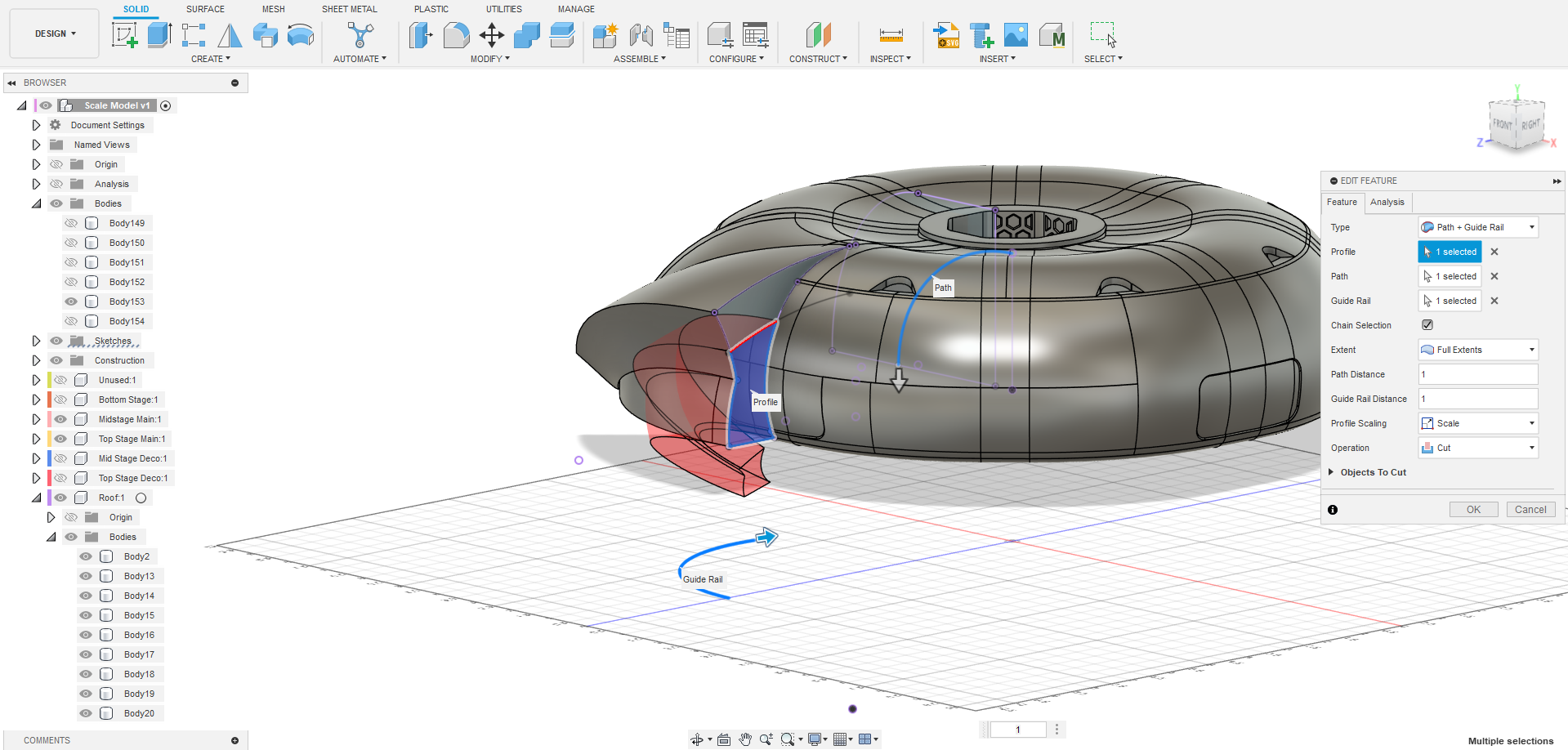
Task: Click the Joint tool icon
Action: coord(641,35)
